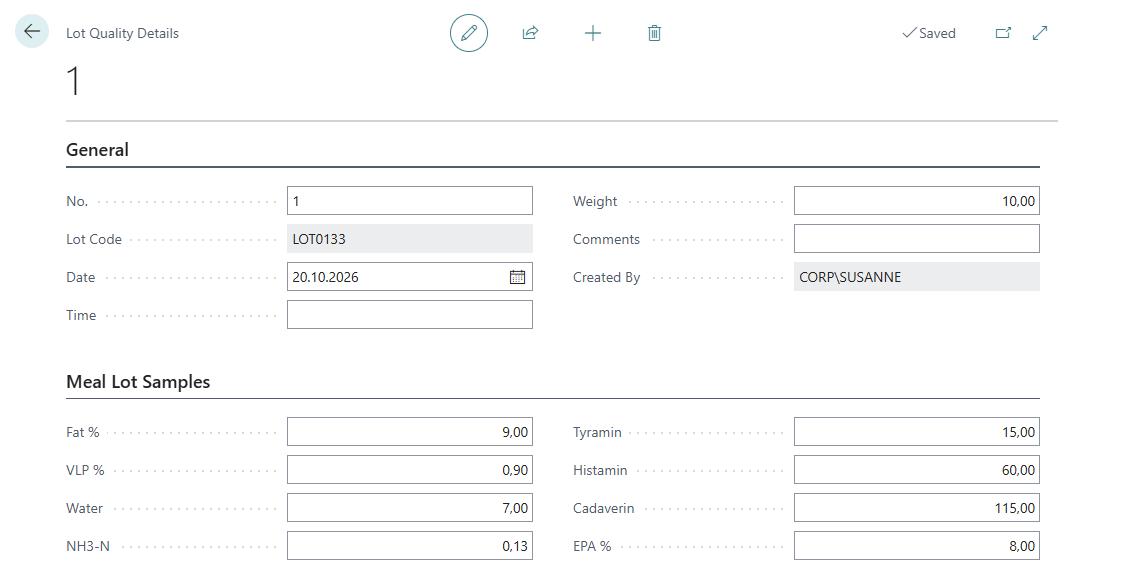1121x564 pixels.
Task: Edit the VLP % value
Action: [410, 470]
